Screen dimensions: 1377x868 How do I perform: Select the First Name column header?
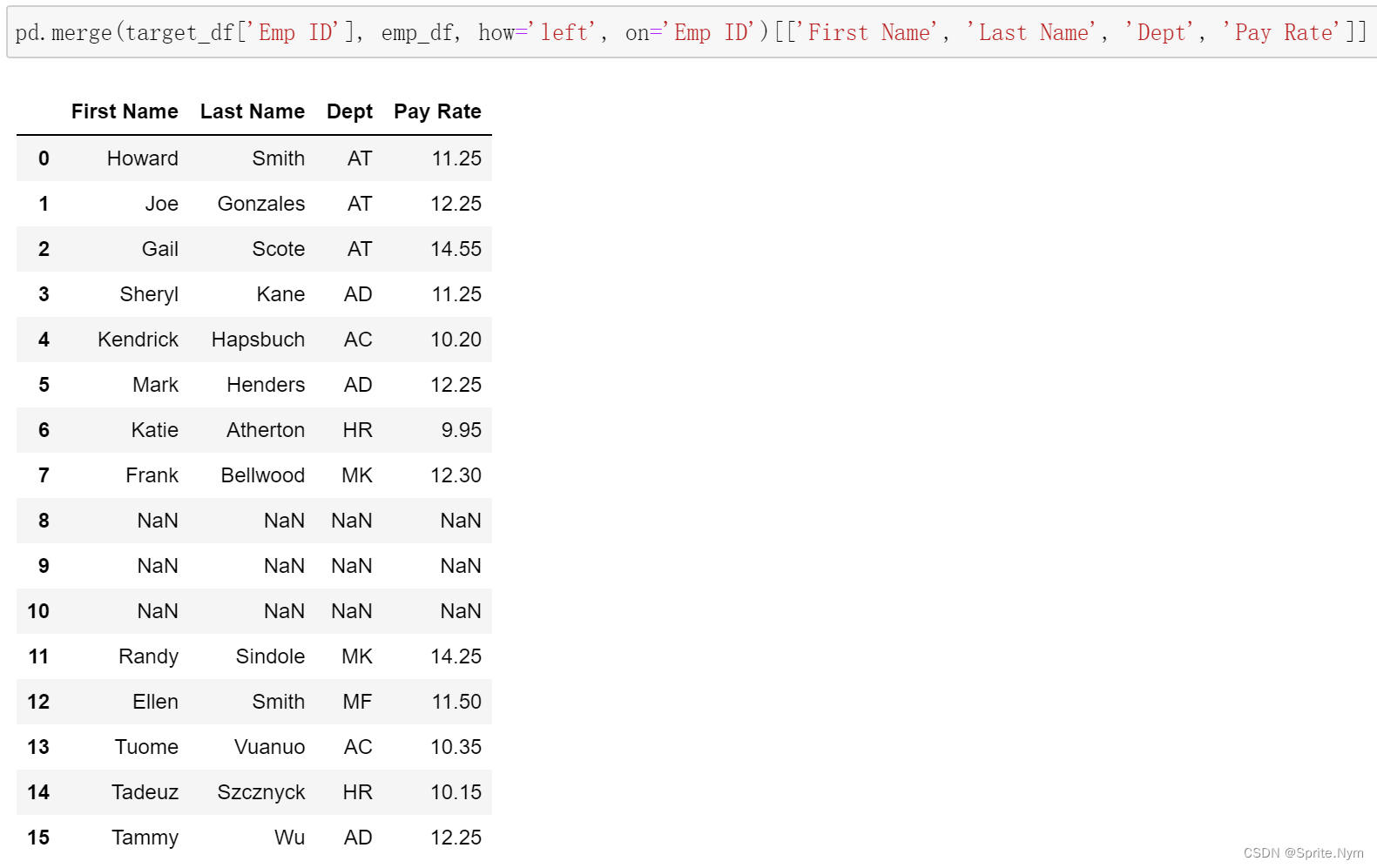tap(125, 111)
